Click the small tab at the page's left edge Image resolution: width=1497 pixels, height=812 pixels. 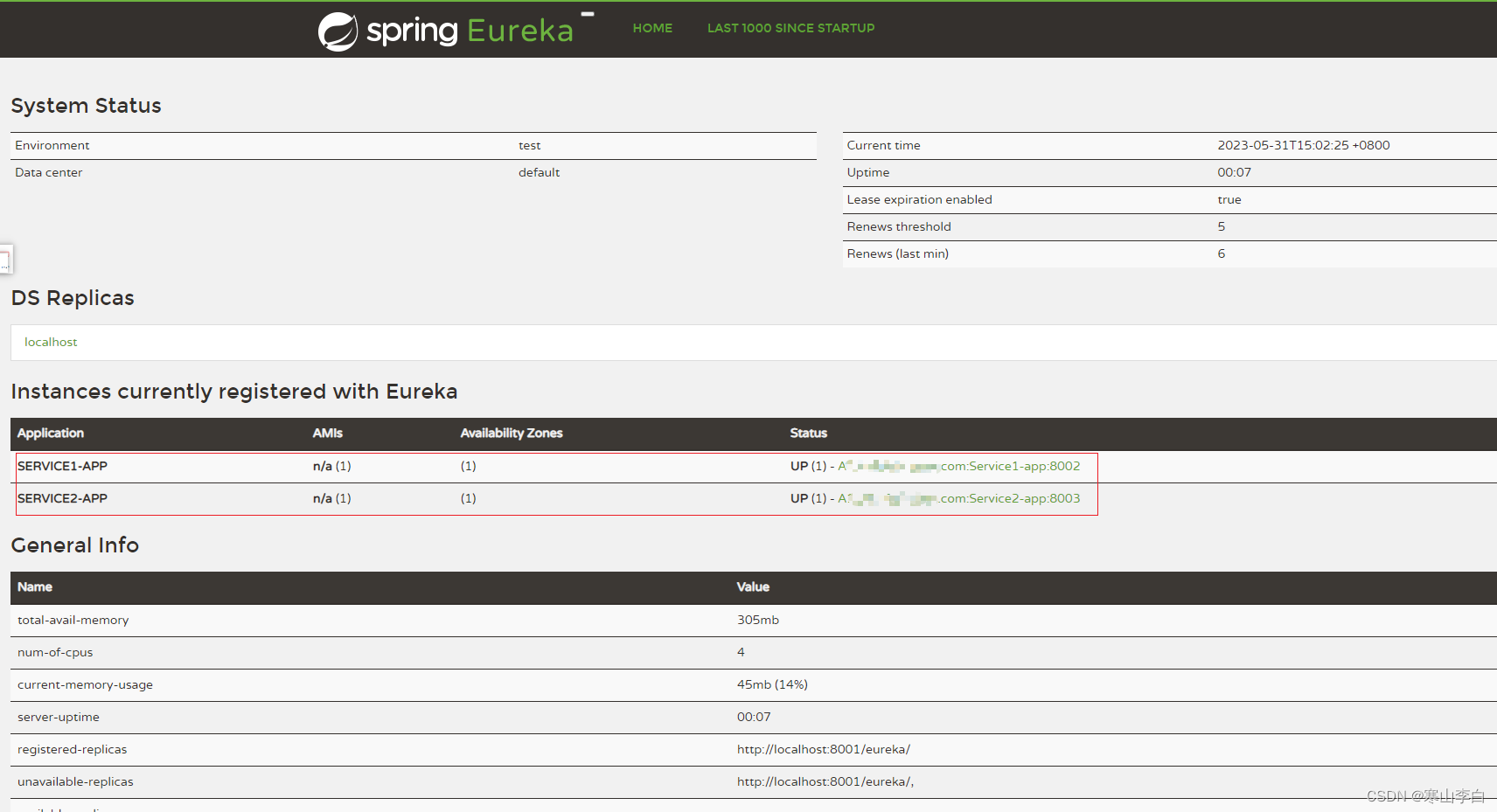tap(5, 260)
